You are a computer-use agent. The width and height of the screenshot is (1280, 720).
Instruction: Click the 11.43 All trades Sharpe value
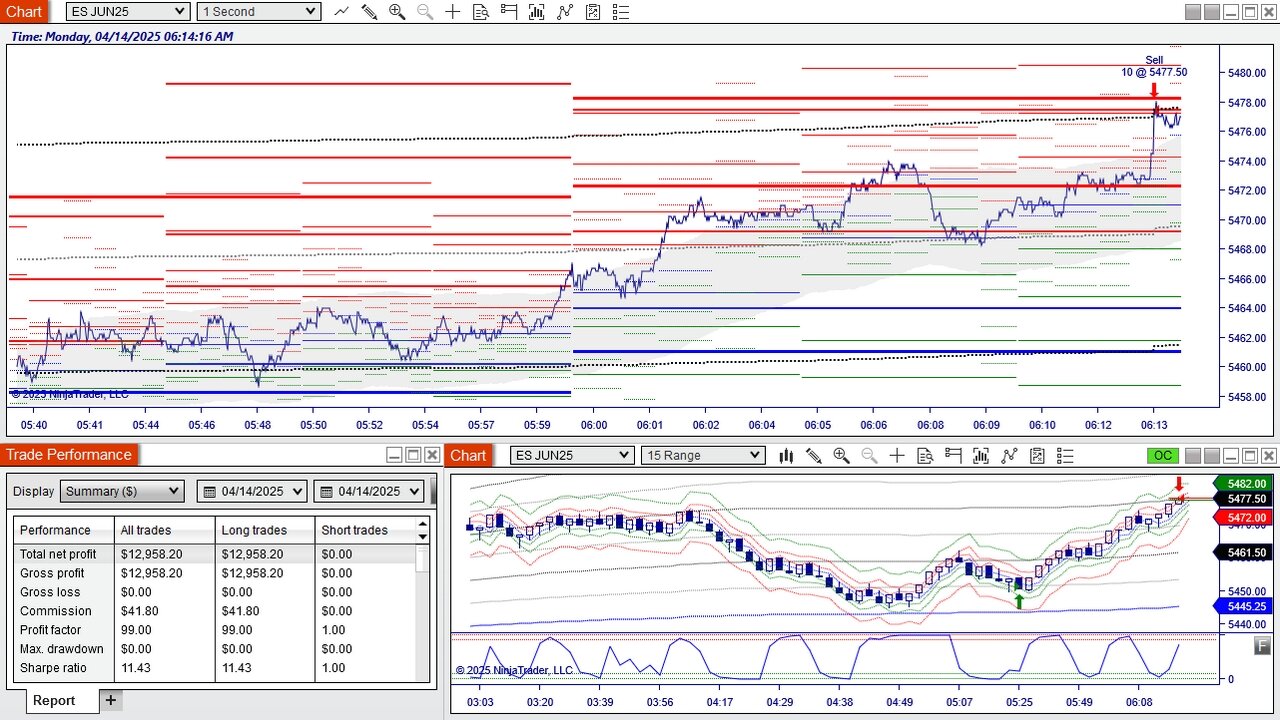pyautogui.click(x=136, y=668)
